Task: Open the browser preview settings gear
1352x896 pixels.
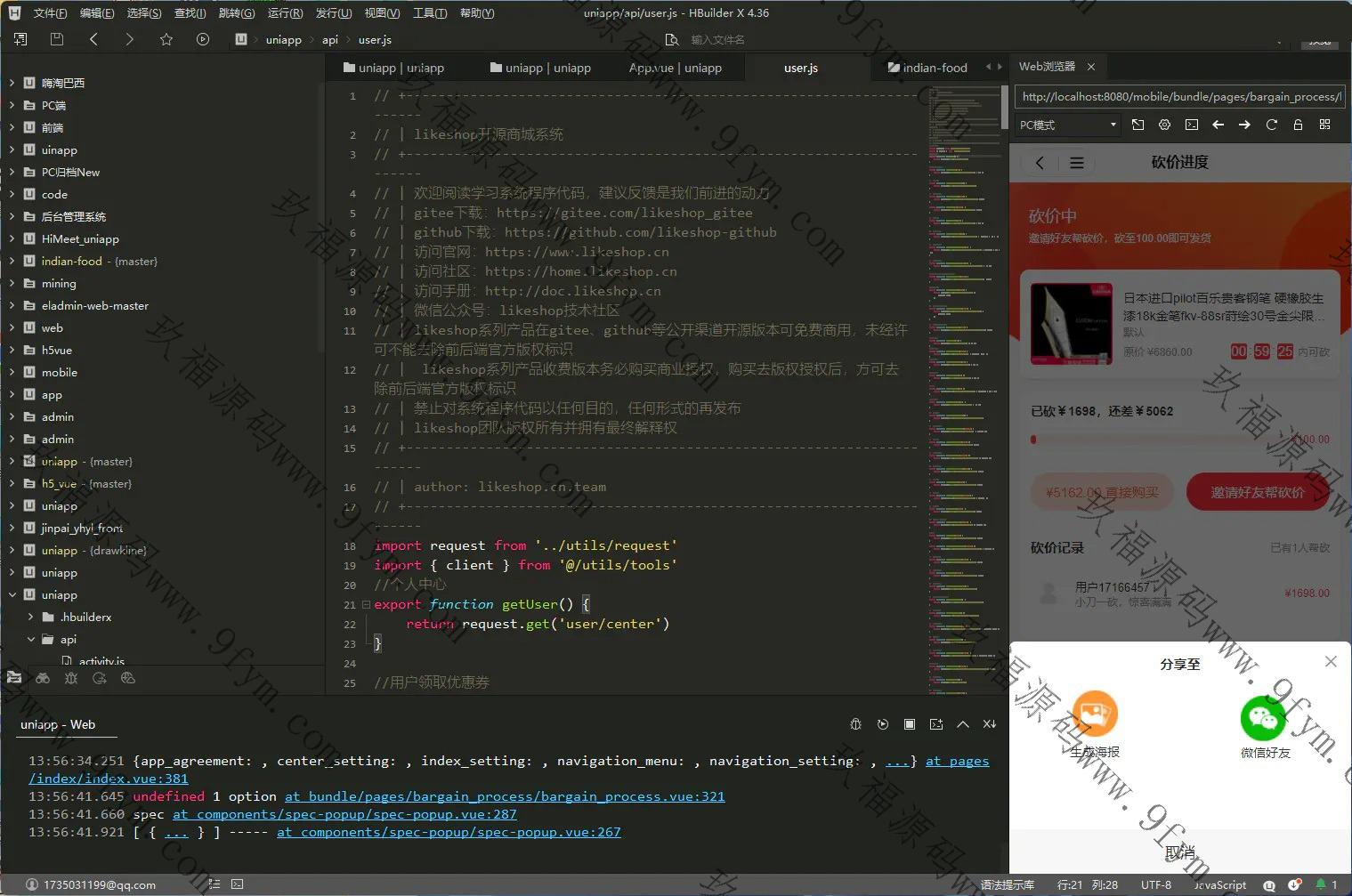Action: pyautogui.click(x=1164, y=125)
